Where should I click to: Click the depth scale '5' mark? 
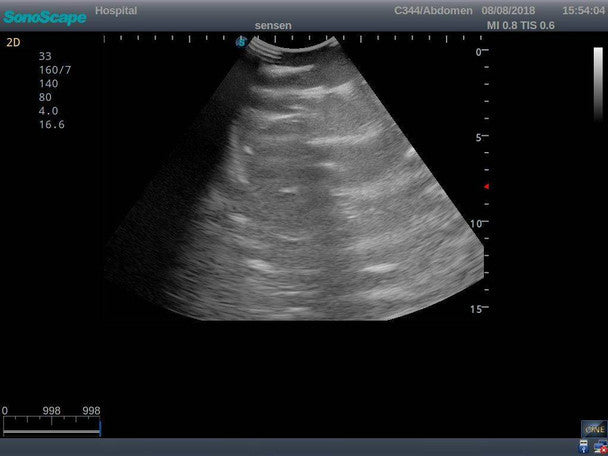coord(479,137)
